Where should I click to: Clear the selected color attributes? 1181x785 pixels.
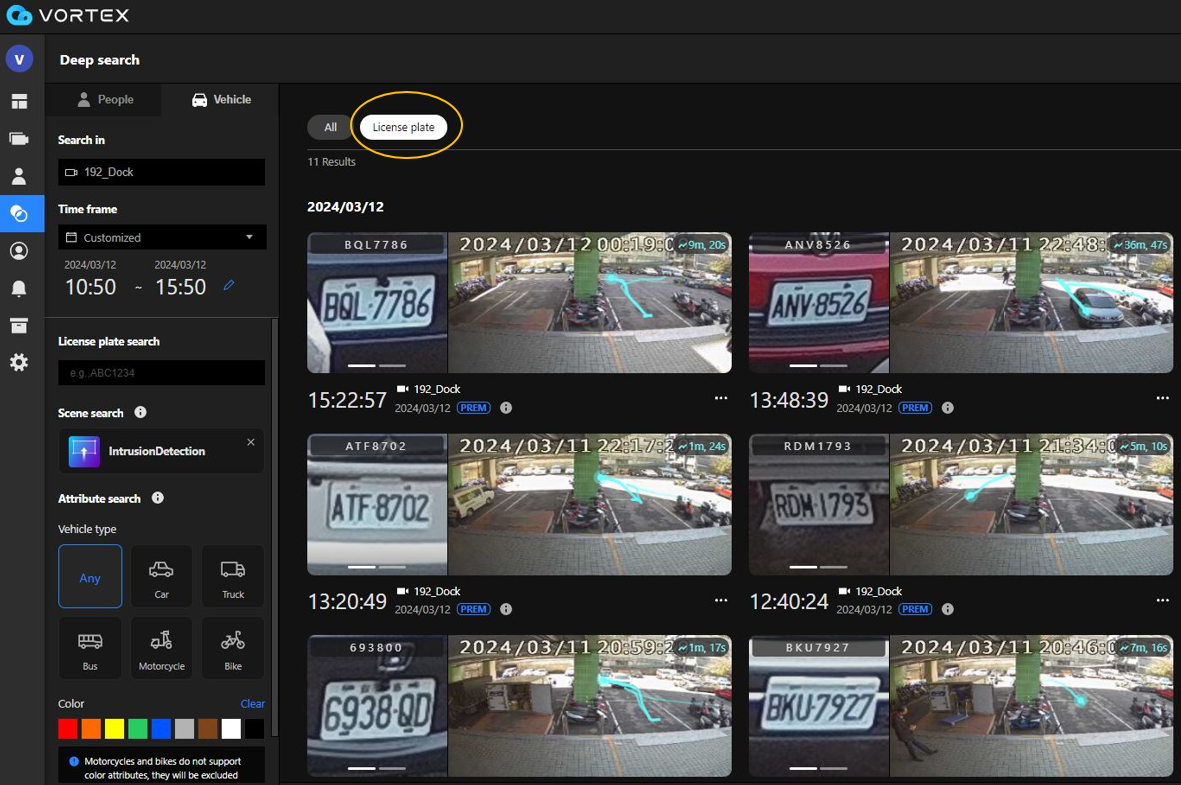click(x=252, y=703)
